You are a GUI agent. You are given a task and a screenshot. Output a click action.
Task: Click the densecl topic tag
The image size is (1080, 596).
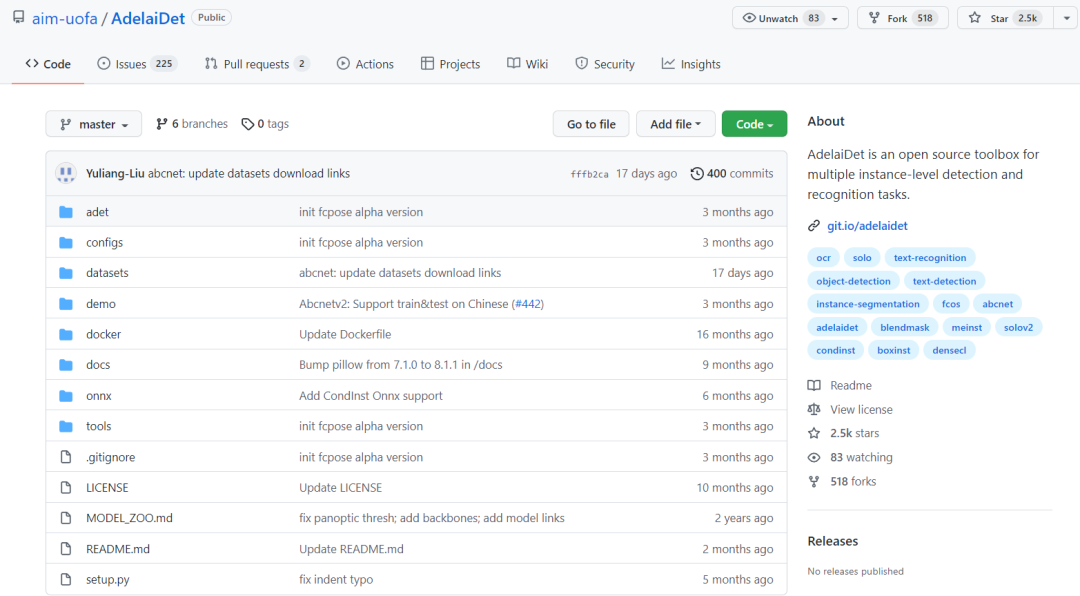pyautogui.click(x=949, y=350)
